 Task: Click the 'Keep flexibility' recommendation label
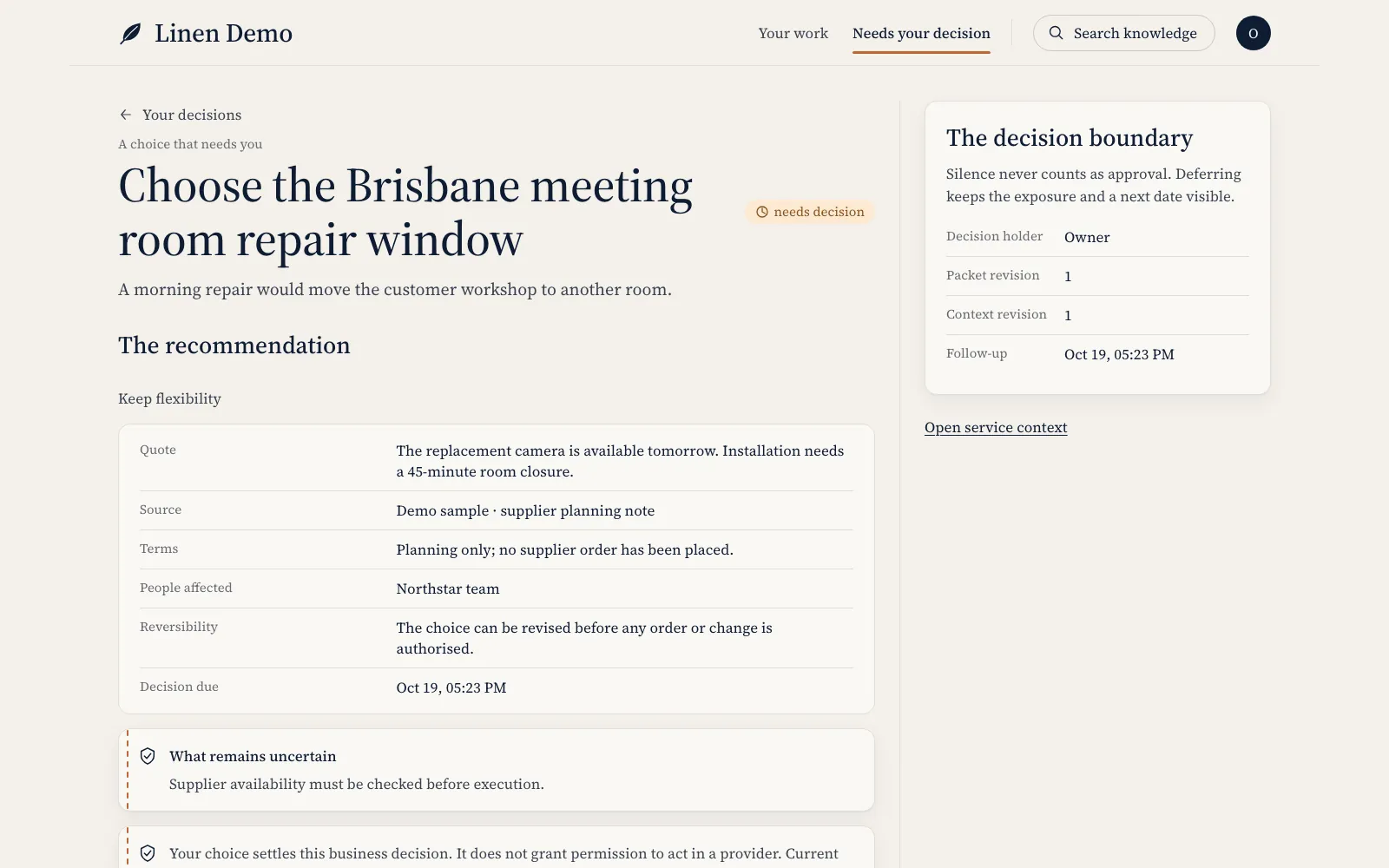169,398
